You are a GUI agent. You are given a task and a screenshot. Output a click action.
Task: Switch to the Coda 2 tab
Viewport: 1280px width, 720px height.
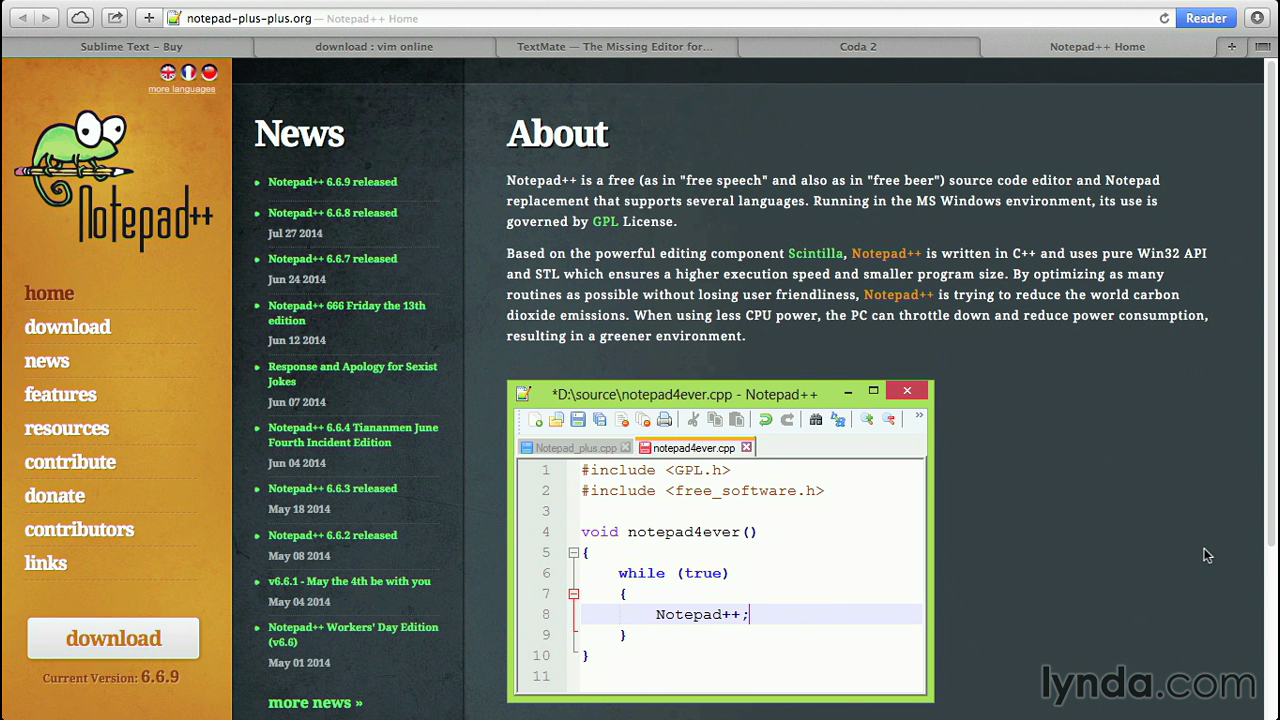tap(858, 46)
